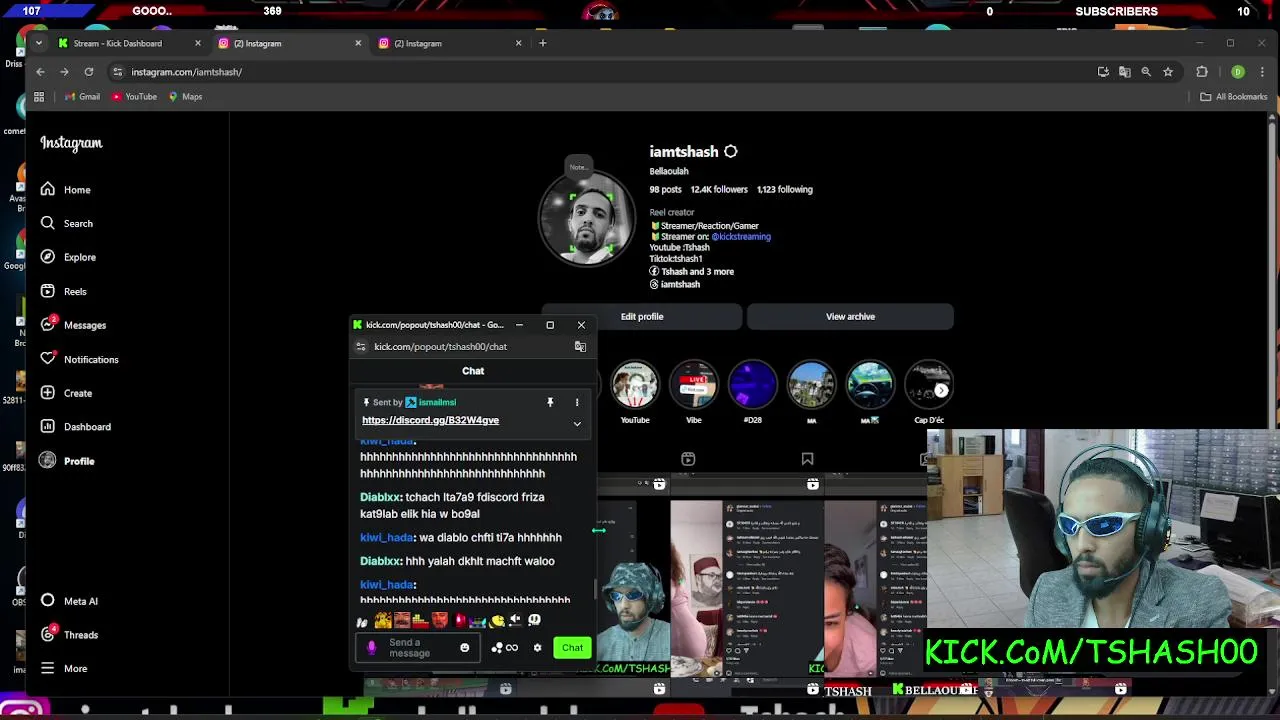The height and width of the screenshot is (720, 1280).
Task: Open chat settings gear in the Kick popout
Action: pyautogui.click(x=537, y=648)
